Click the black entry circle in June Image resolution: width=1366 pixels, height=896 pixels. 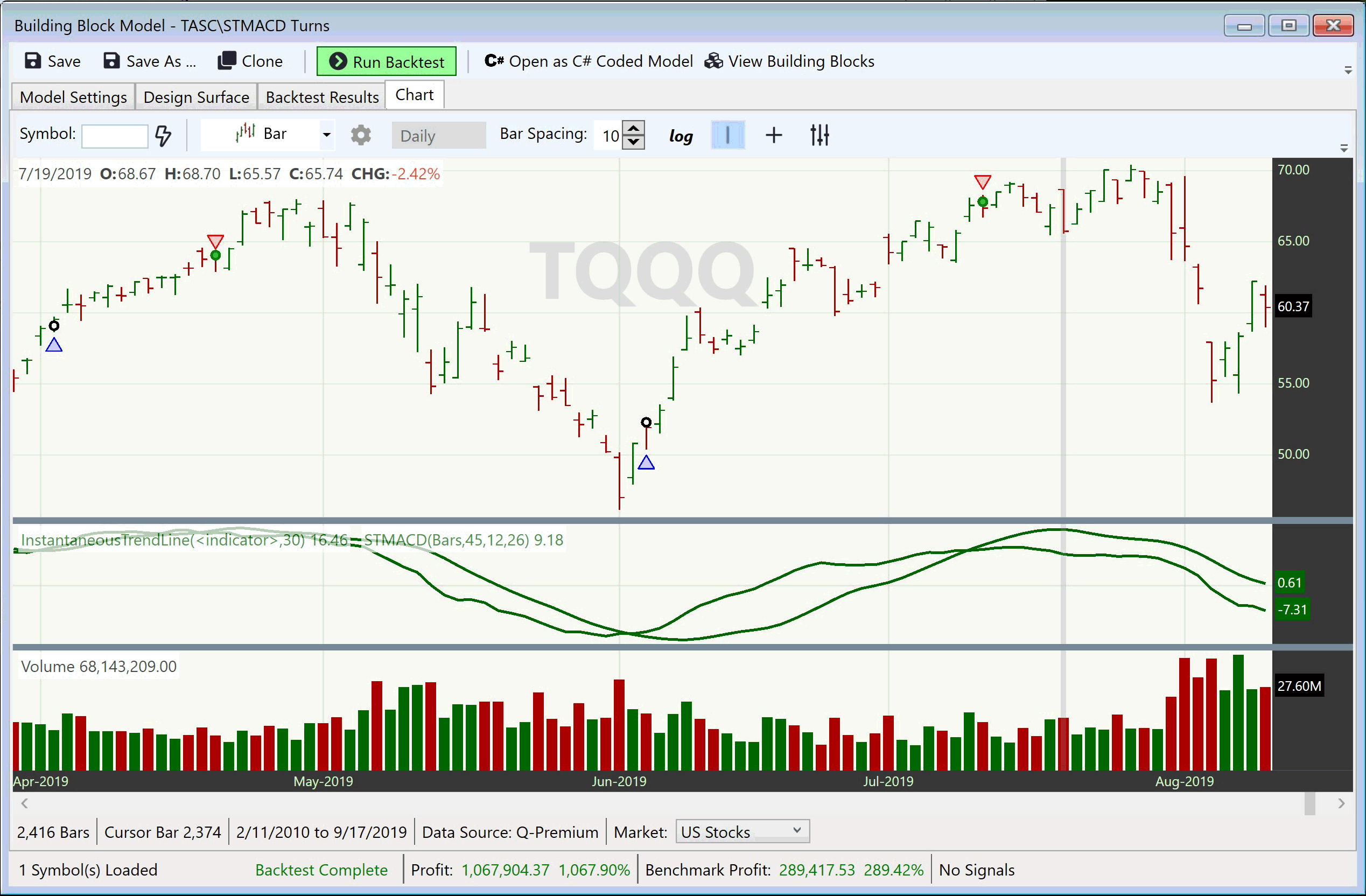(646, 423)
